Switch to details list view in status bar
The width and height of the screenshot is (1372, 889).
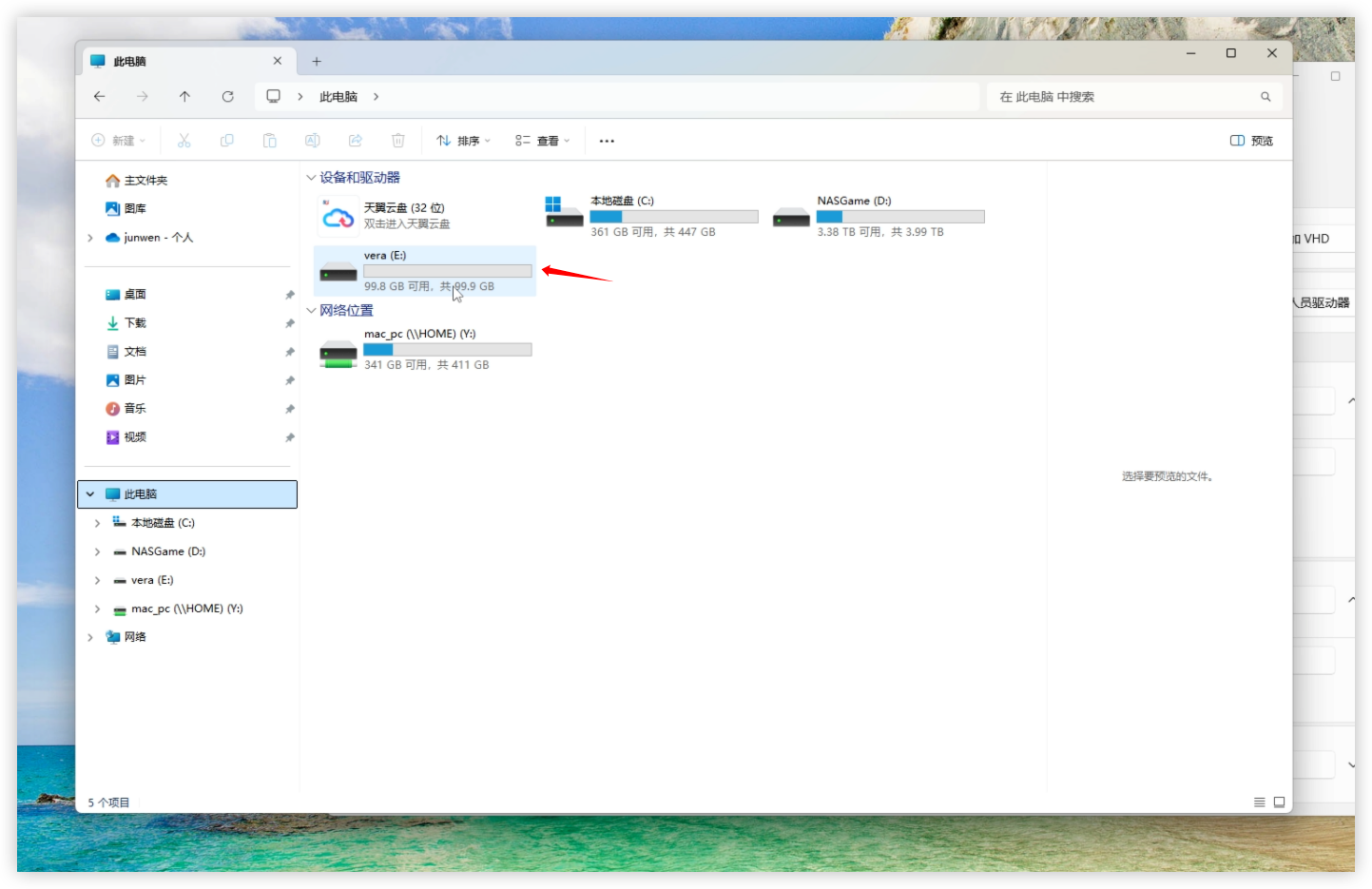pos(1259,802)
